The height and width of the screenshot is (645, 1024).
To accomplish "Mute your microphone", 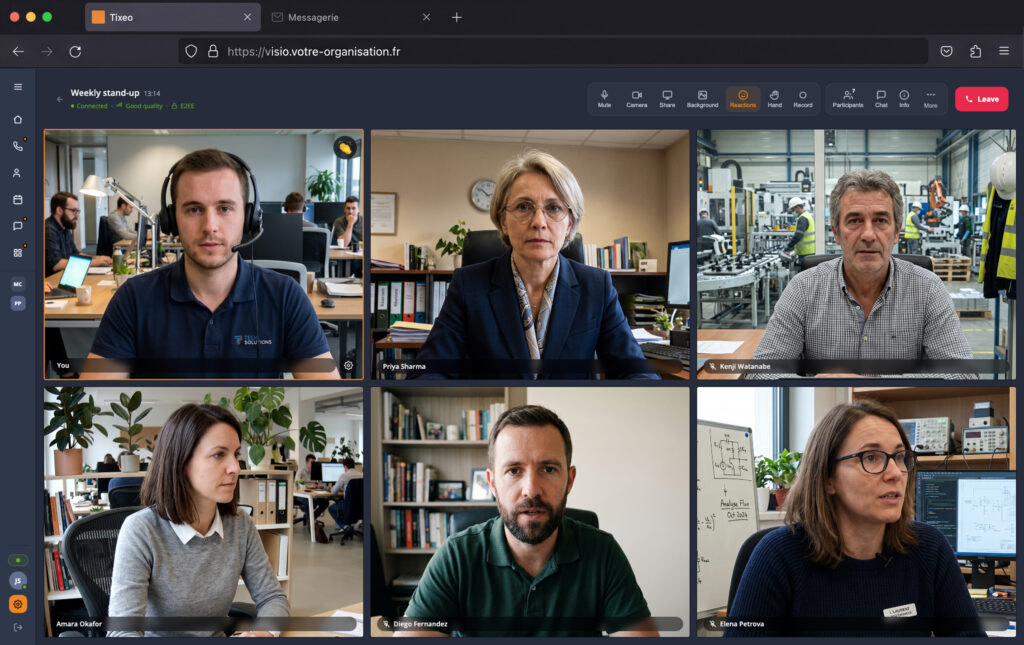I will click(x=604, y=99).
